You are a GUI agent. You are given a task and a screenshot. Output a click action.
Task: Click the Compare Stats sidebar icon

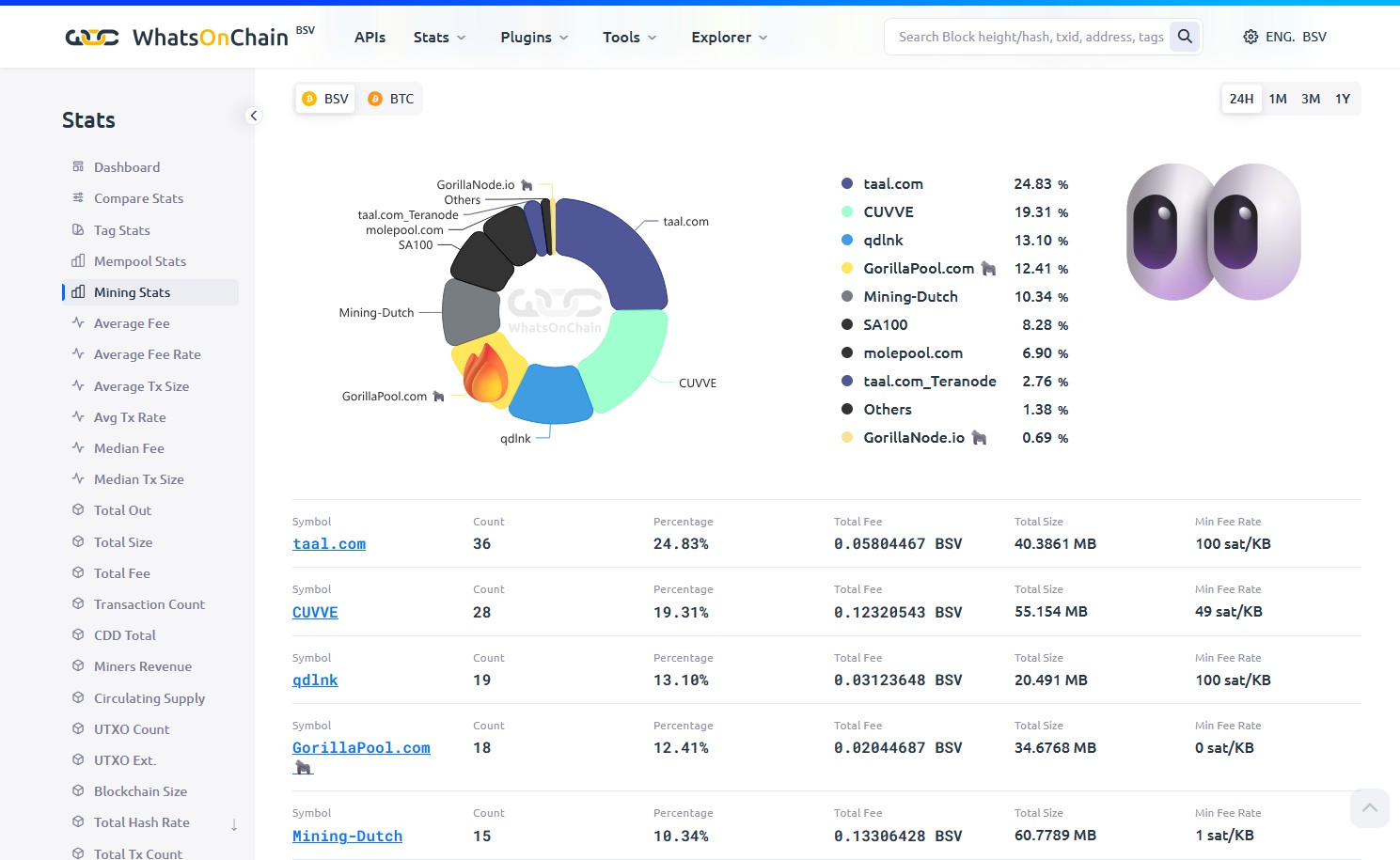[78, 197]
